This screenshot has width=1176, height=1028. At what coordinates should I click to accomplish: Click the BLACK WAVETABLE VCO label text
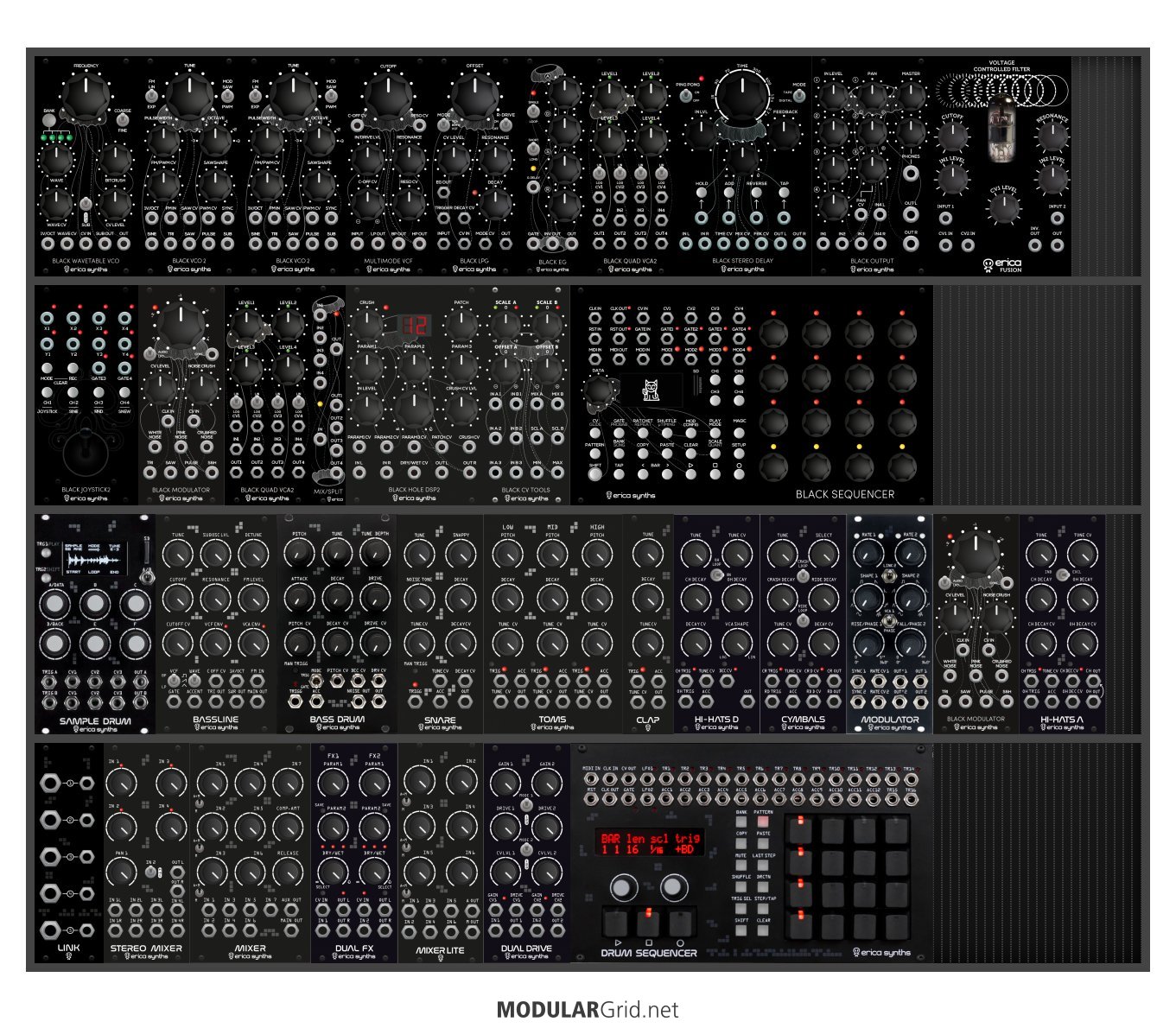pyautogui.click(x=86, y=260)
